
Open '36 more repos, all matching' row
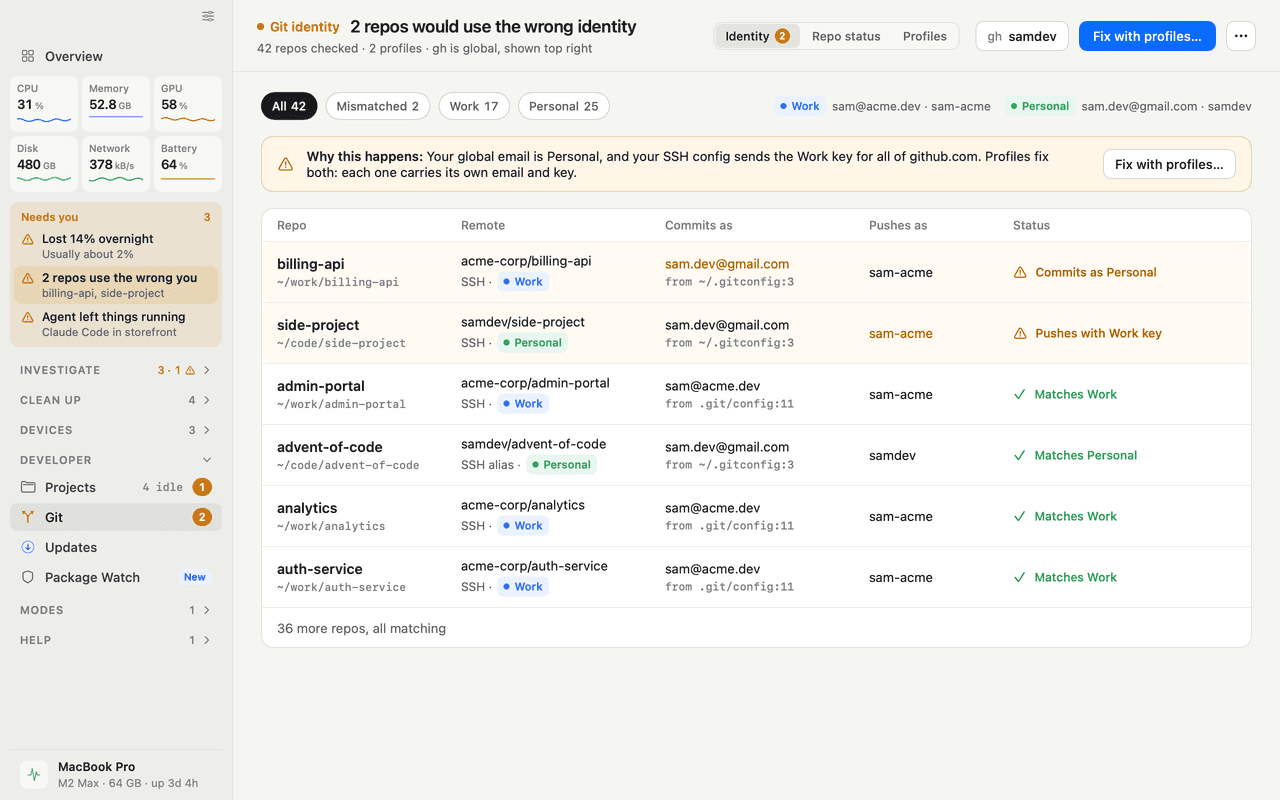(x=756, y=628)
